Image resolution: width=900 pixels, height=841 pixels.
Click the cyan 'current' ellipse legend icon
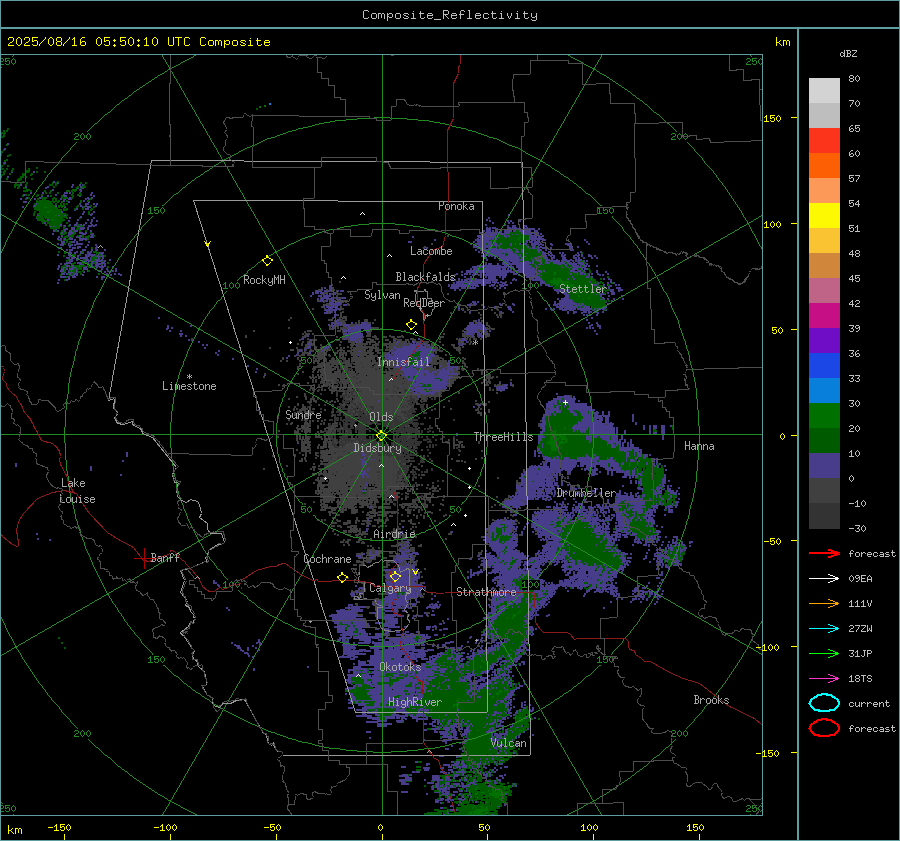coord(824,703)
